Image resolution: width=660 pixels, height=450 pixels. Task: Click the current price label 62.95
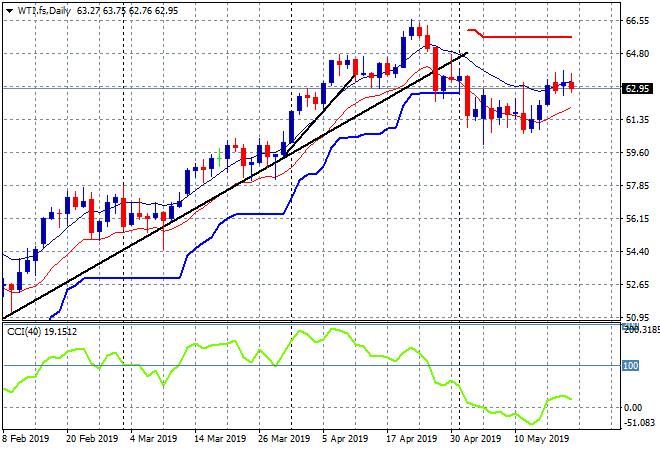click(x=638, y=88)
